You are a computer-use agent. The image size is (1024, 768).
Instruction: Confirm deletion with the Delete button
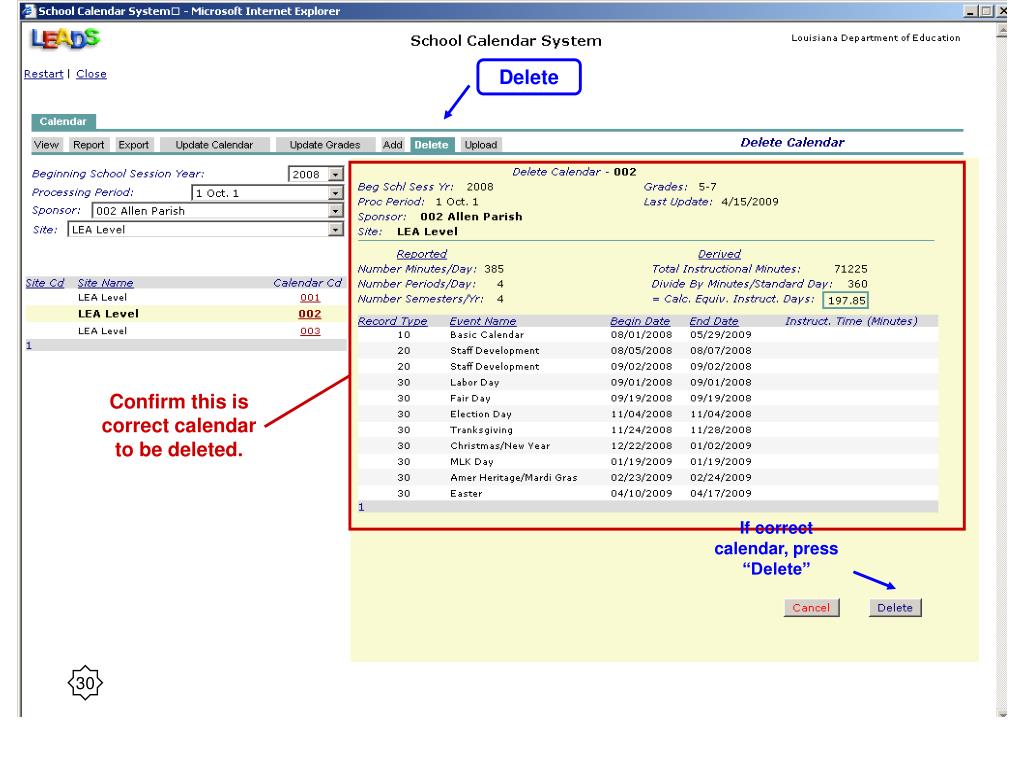pyautogui.click(x=895, y=608)
